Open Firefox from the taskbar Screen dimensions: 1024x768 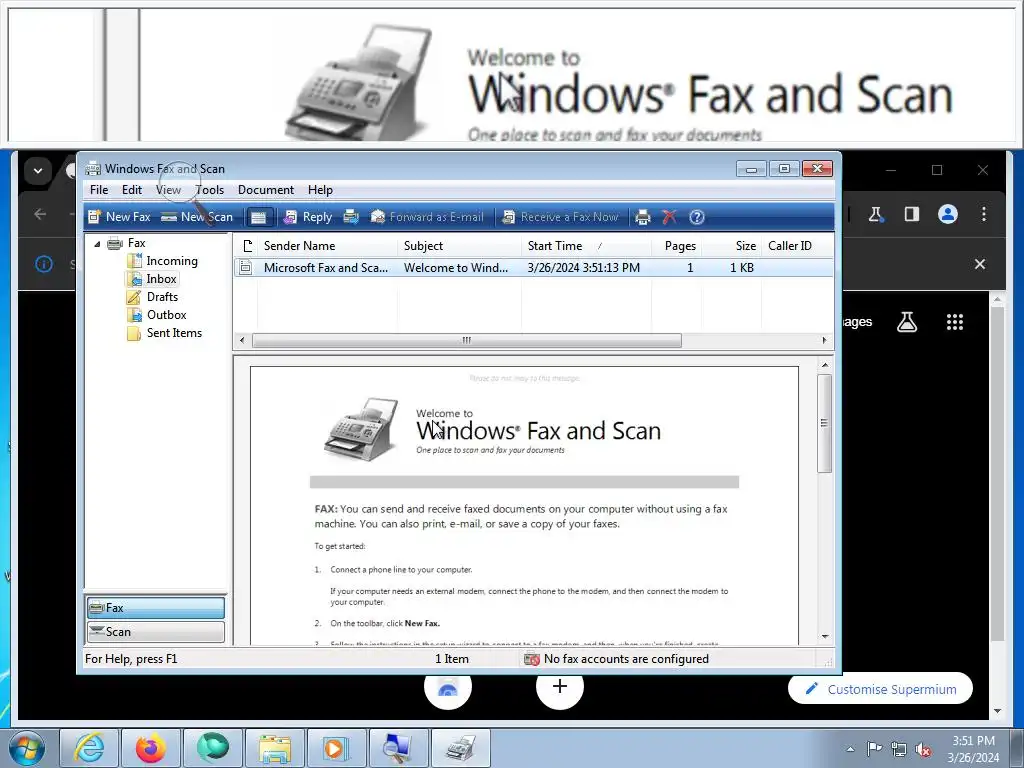150,748
